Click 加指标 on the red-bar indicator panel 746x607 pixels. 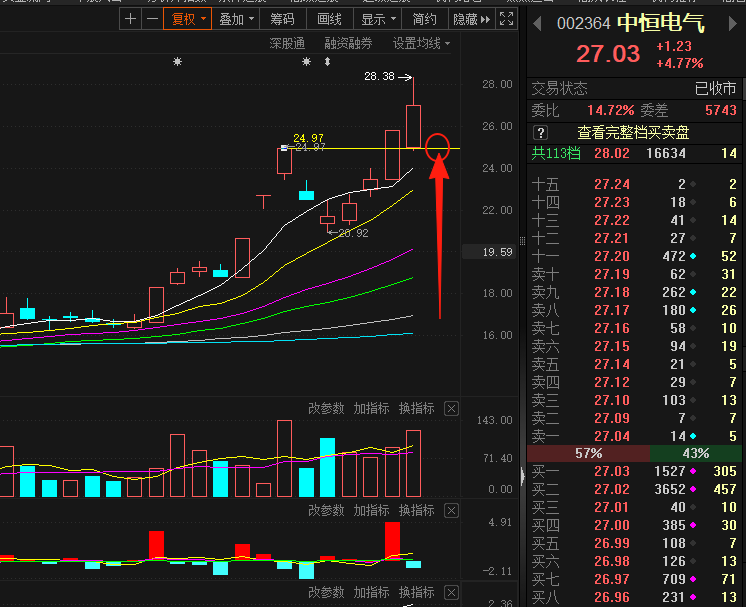371,510
